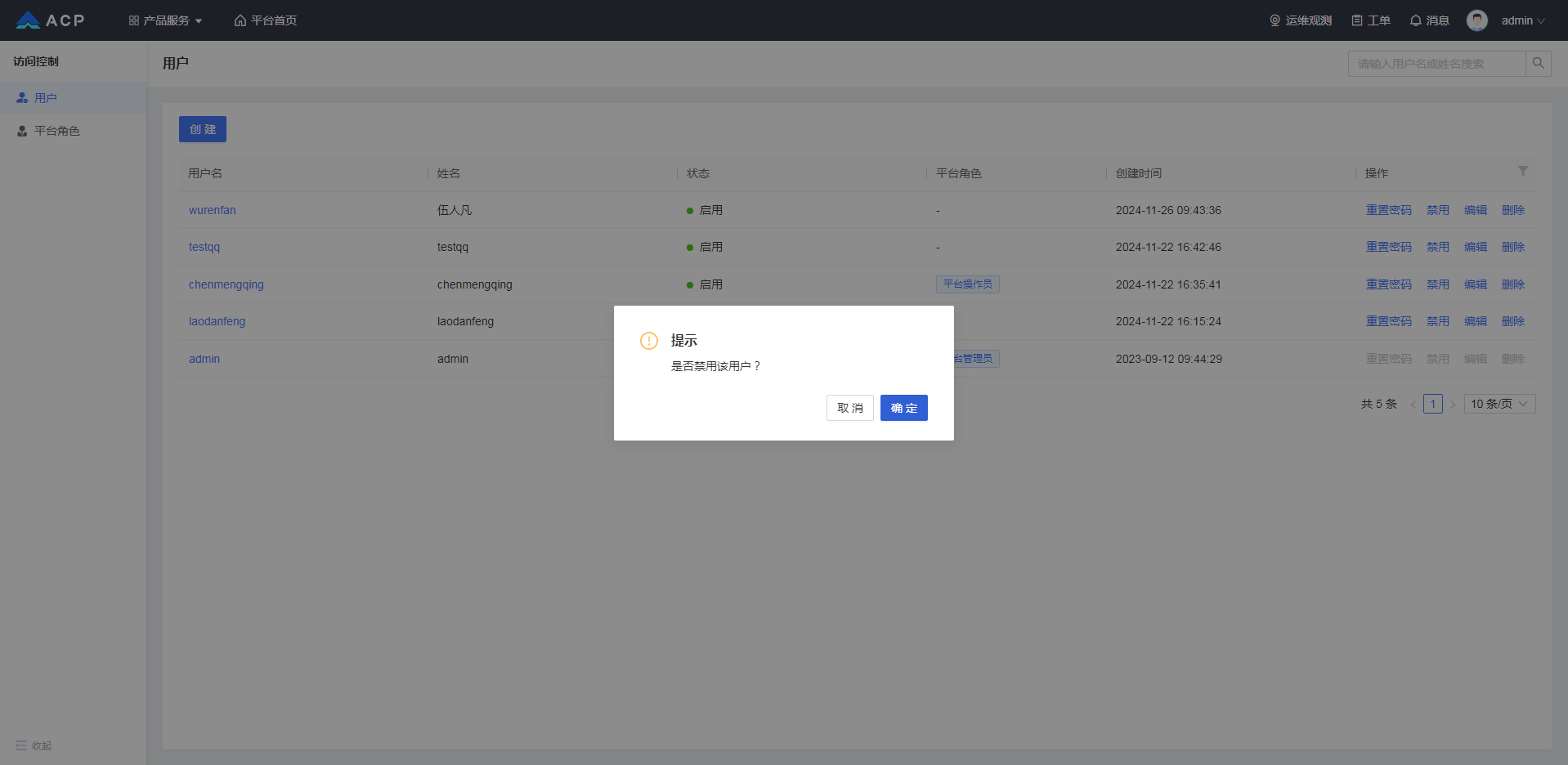The height and width of the screenshot is (765, 1568).
Task: Open the 10 条/页 page size selector
Action: tap(1499, 404)
